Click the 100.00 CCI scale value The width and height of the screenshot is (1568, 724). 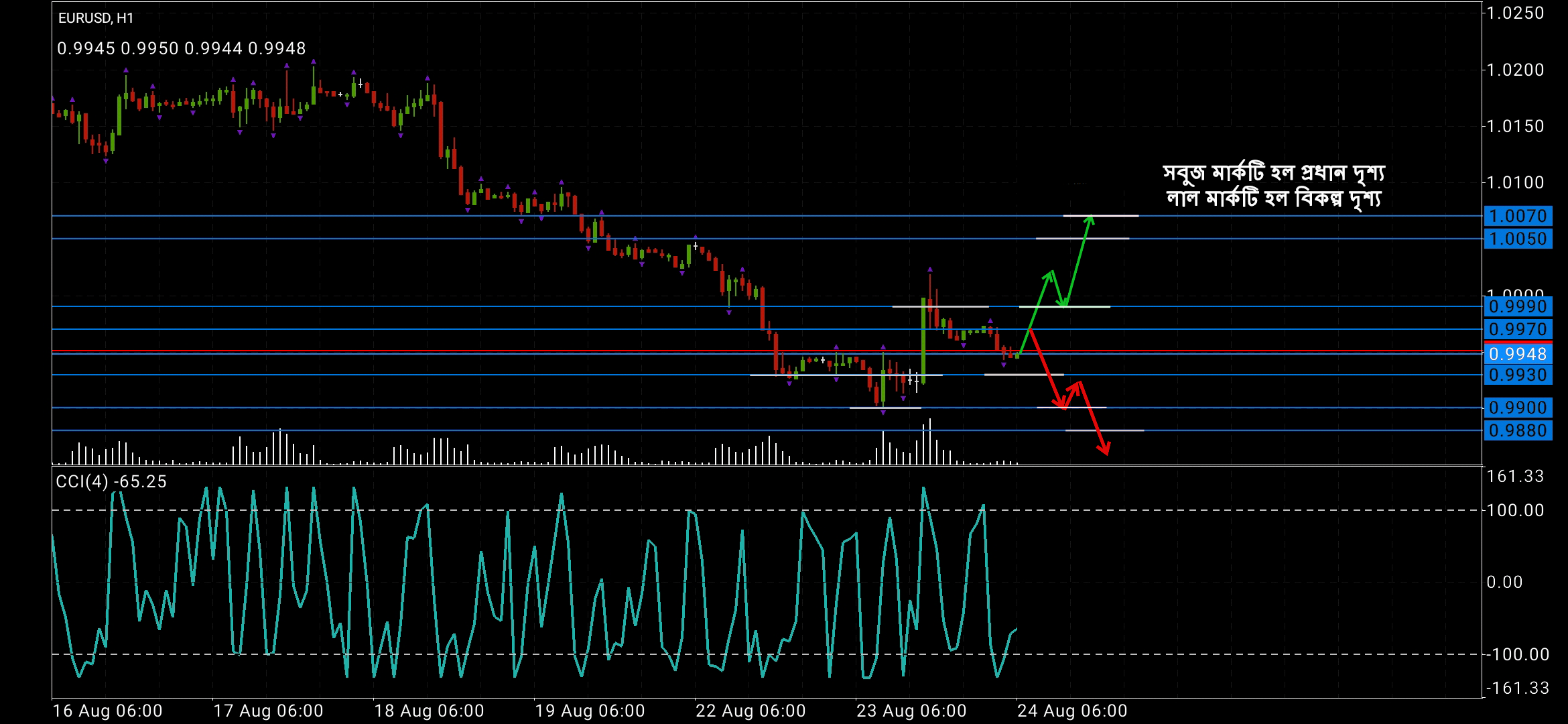[1515, 510]
